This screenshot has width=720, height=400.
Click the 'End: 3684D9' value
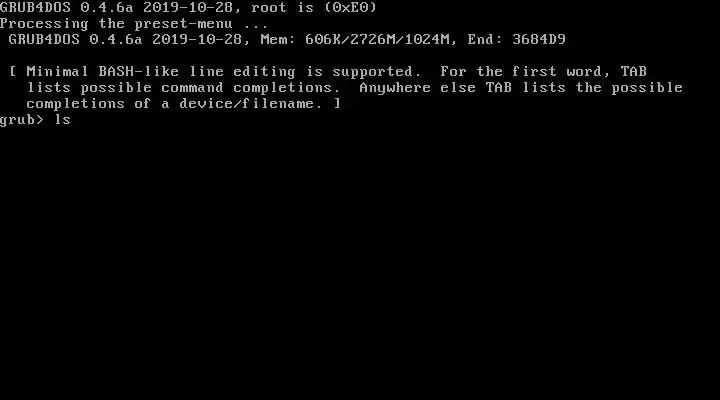517,39
